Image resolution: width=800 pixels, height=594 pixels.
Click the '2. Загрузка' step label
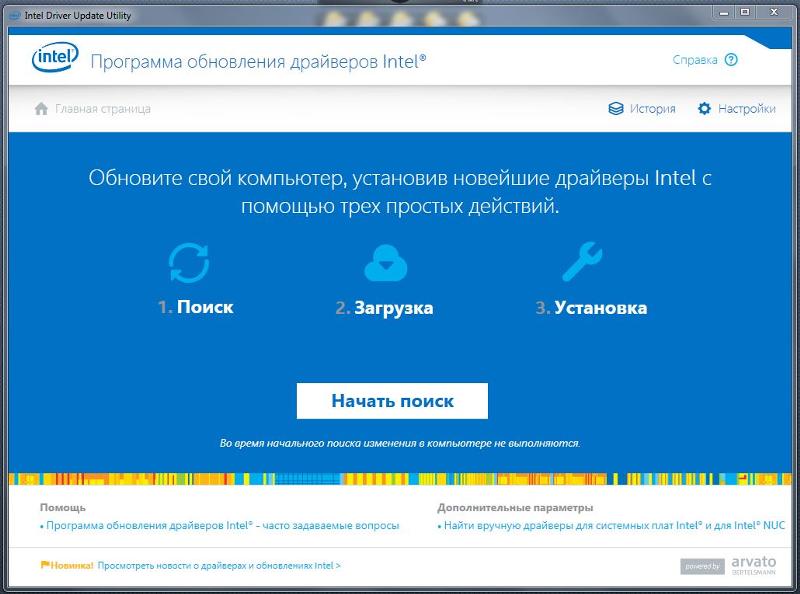(x=384, y=308)
